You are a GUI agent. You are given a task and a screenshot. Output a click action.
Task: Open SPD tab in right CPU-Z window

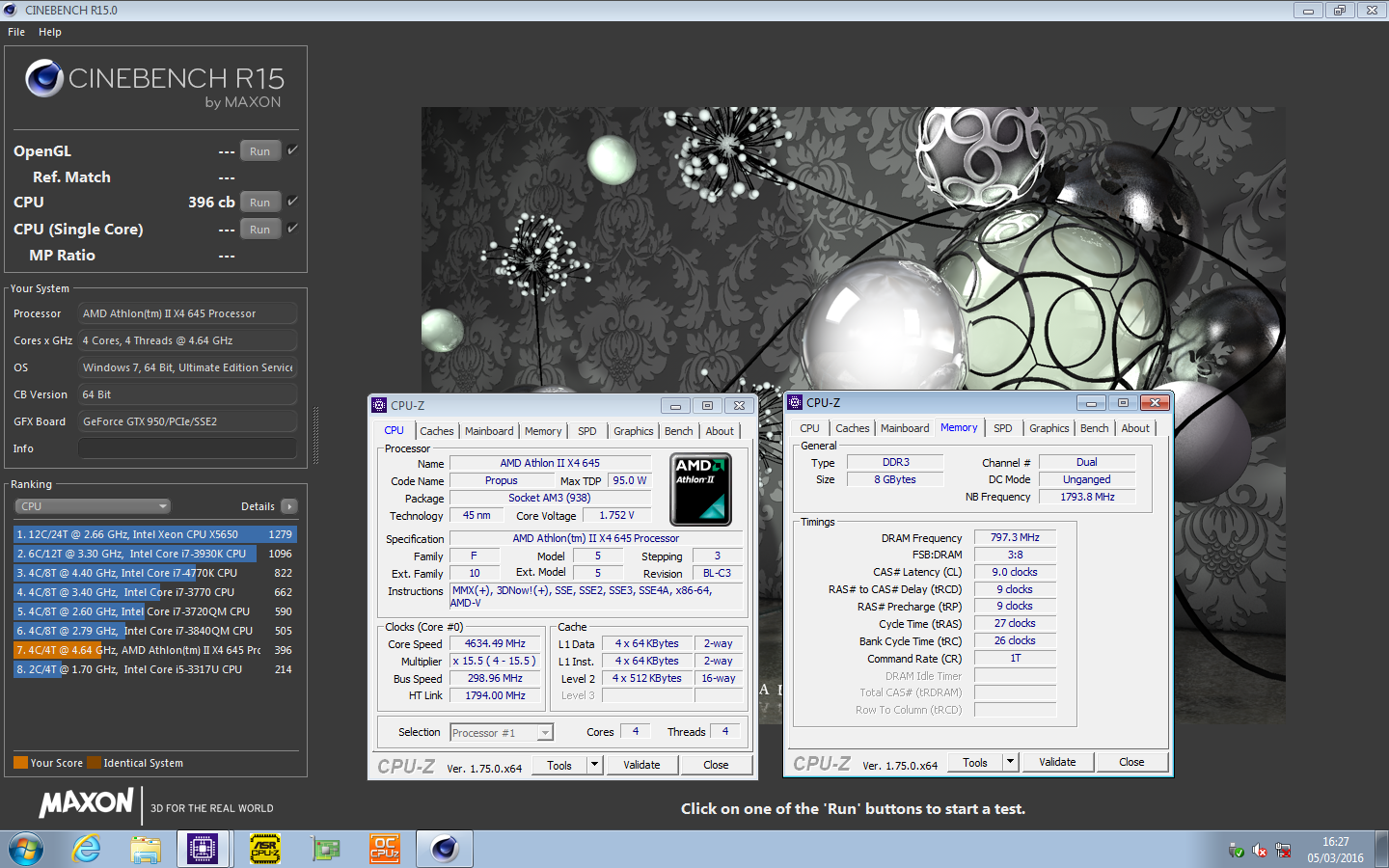coord(1003,428)
